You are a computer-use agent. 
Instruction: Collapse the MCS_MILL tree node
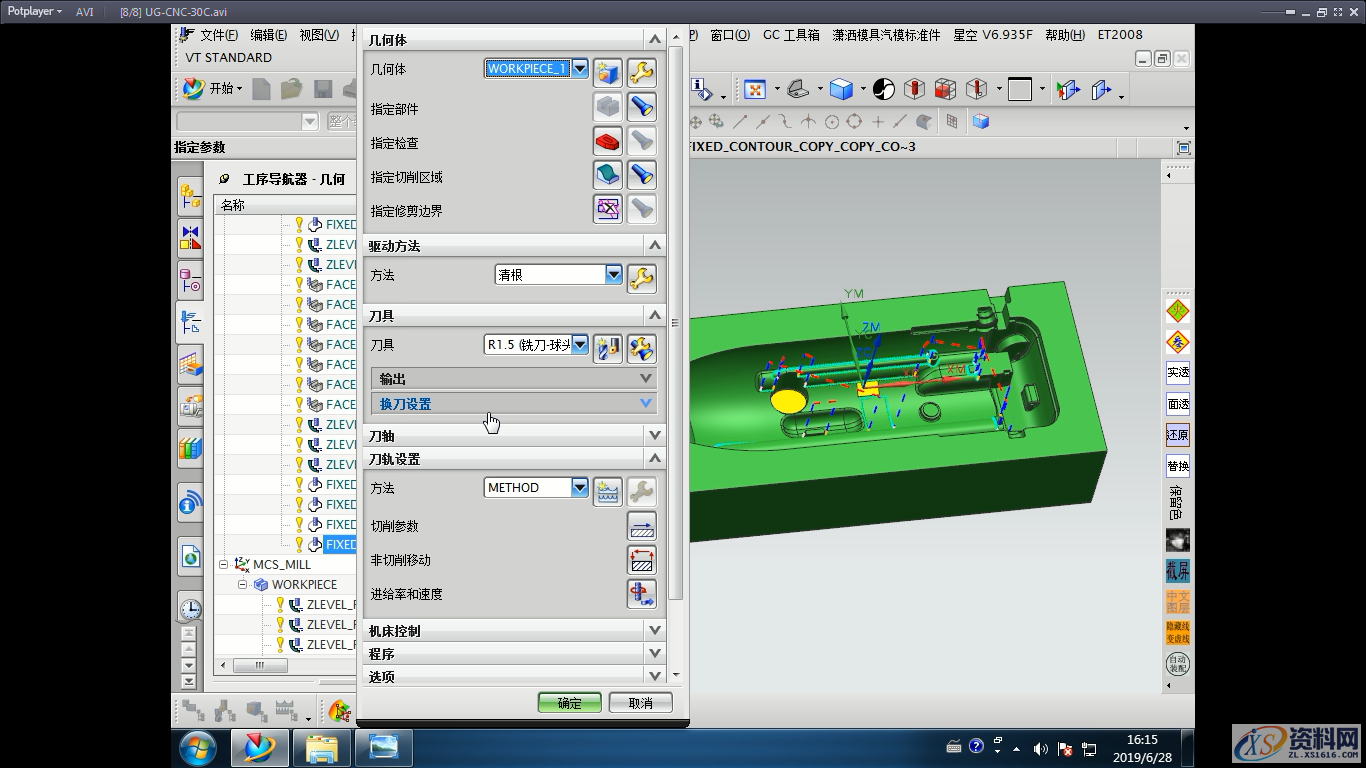[x=224, y=565]
